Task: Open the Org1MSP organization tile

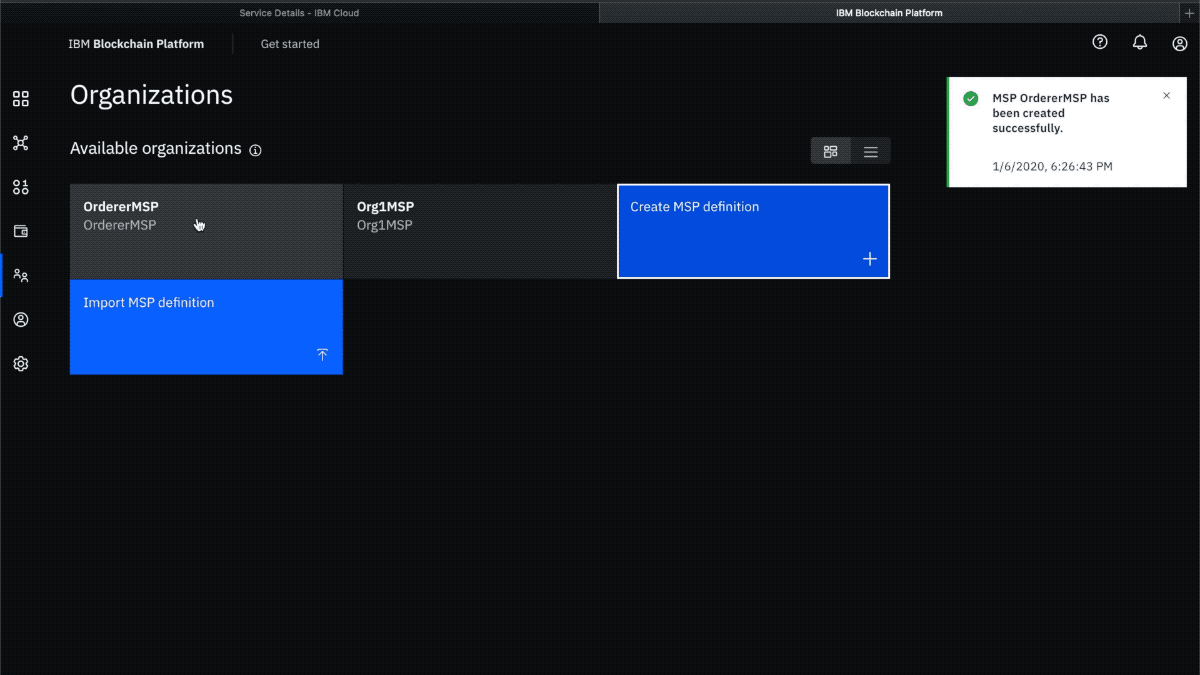Action: [480, 231]
